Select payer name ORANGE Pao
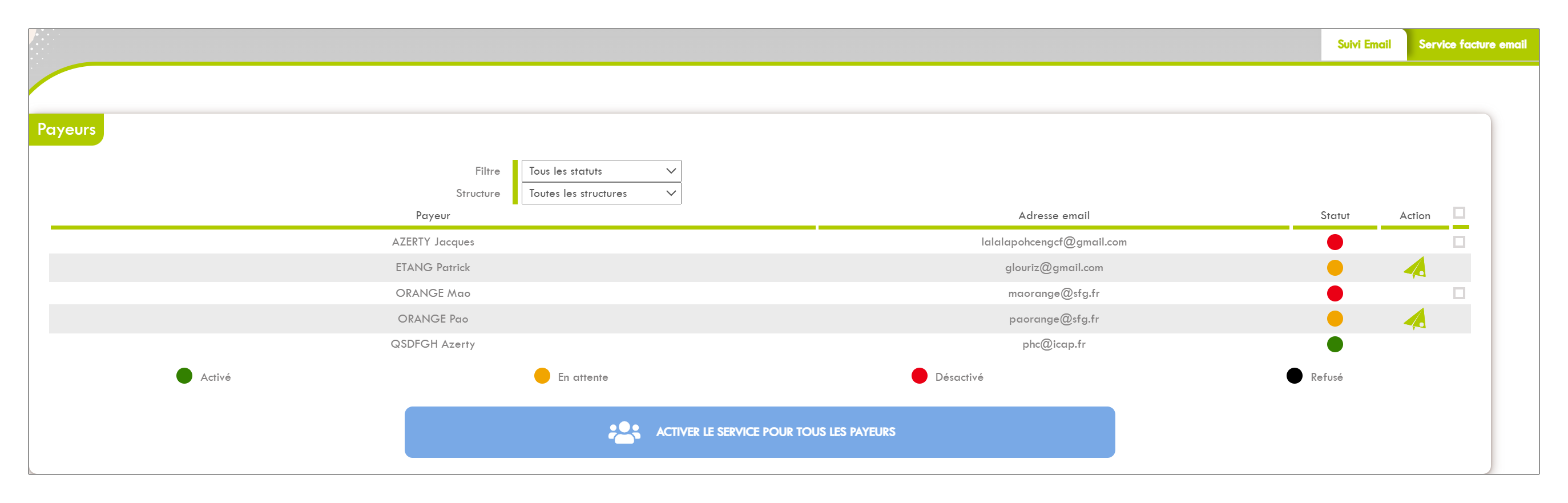 [433, 319]
